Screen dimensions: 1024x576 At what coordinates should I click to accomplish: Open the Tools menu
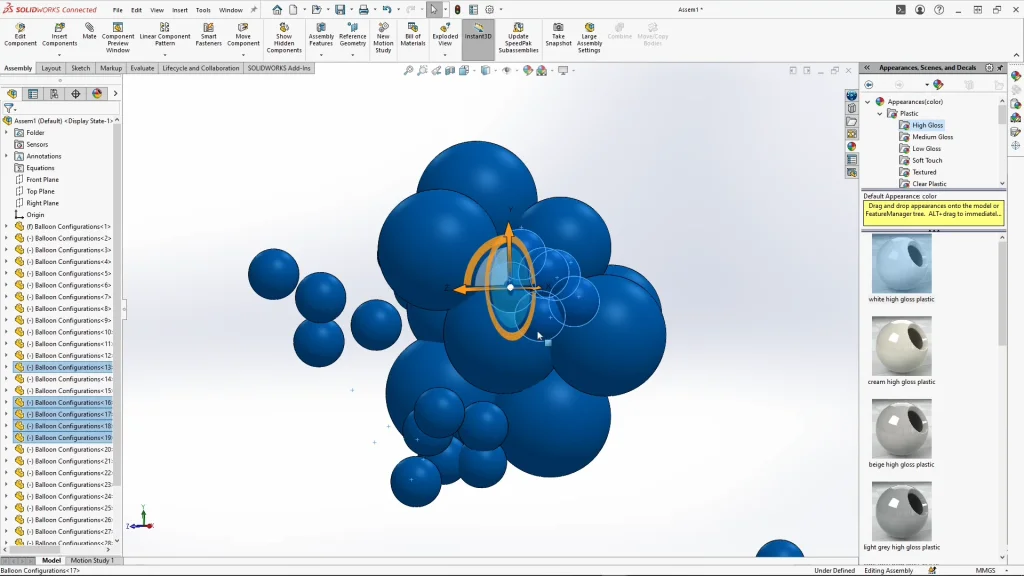pos(203,10)
